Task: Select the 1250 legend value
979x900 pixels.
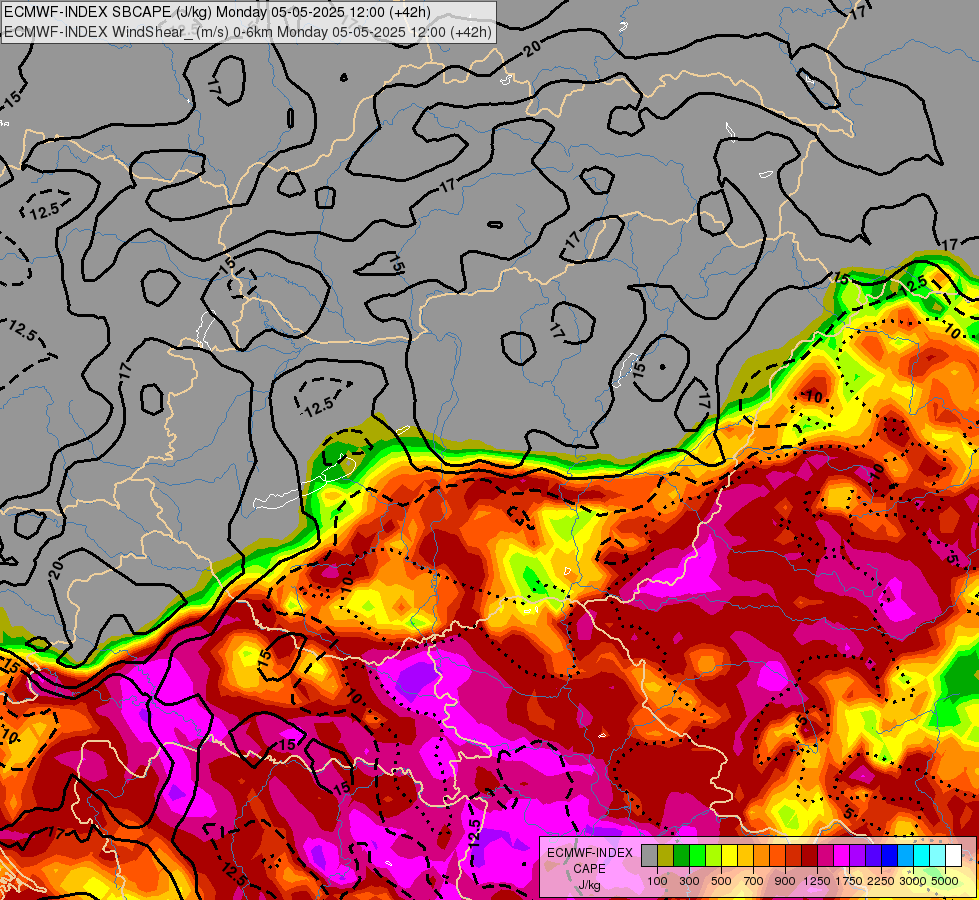Action: [817, 881]
